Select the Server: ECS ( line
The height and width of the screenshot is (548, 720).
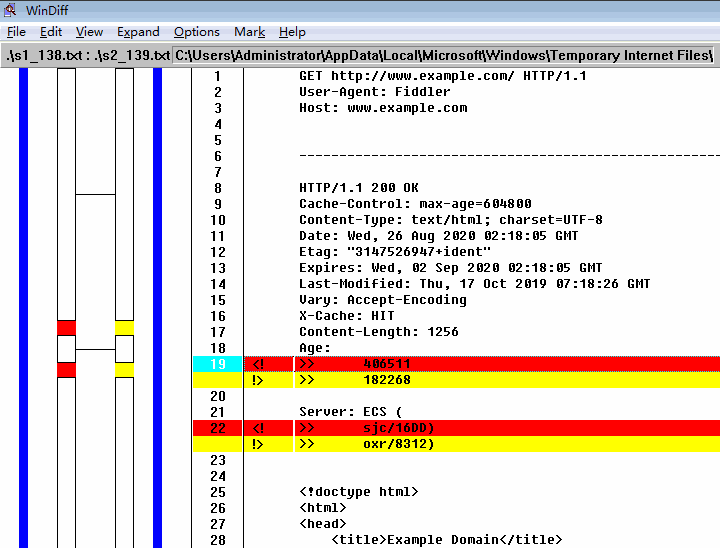(x=351, y=412)
